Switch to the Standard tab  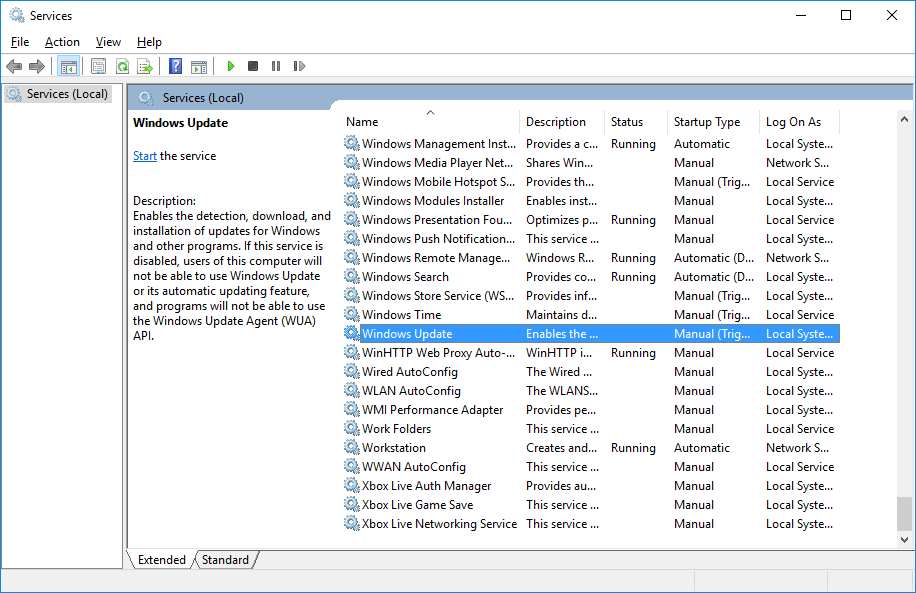pos(225,560)
